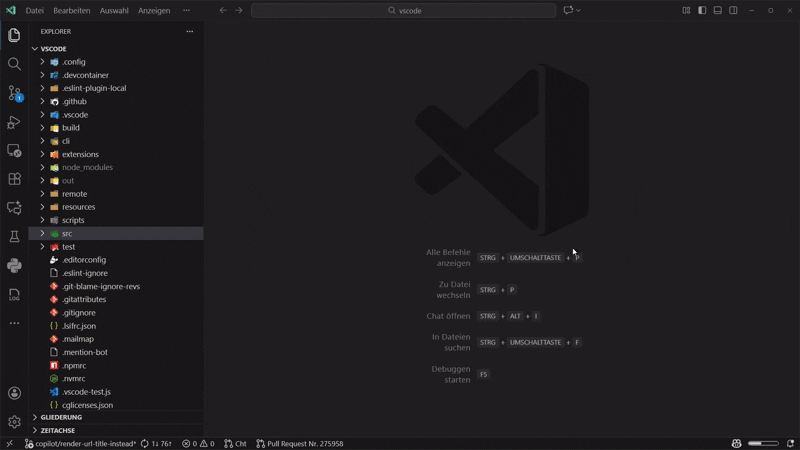The width and height of the screenshot is (800, 450).
Task: Click the Cht status bar item
Action: click(235, 443)
